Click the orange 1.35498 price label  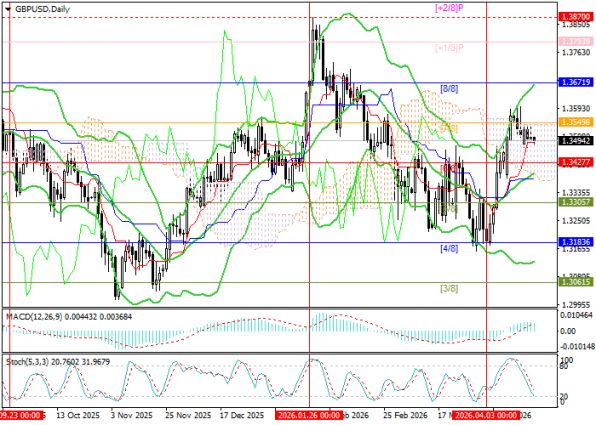(x=576, y=122)
